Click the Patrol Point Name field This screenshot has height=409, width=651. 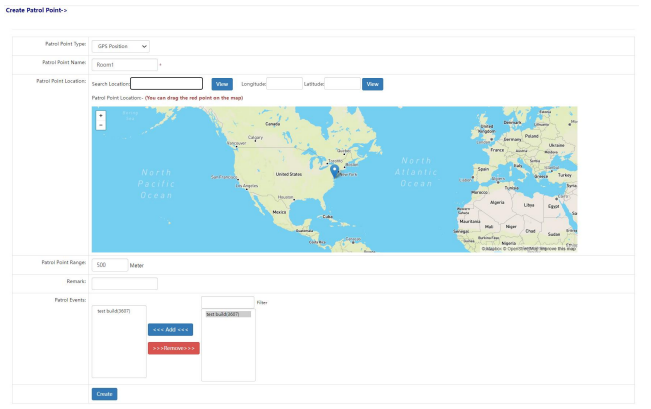(x=124, y=65)
